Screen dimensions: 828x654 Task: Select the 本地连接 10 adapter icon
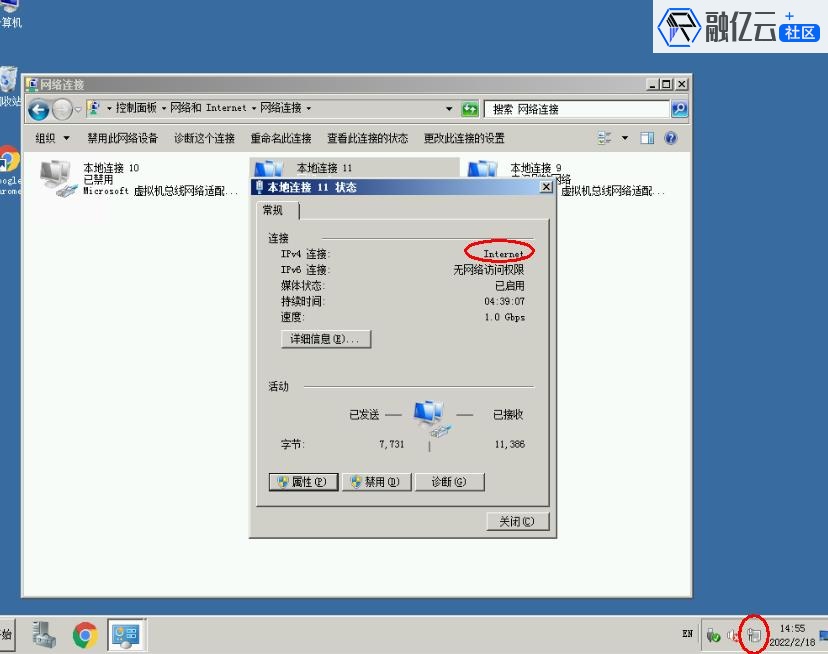pos(56,177)
